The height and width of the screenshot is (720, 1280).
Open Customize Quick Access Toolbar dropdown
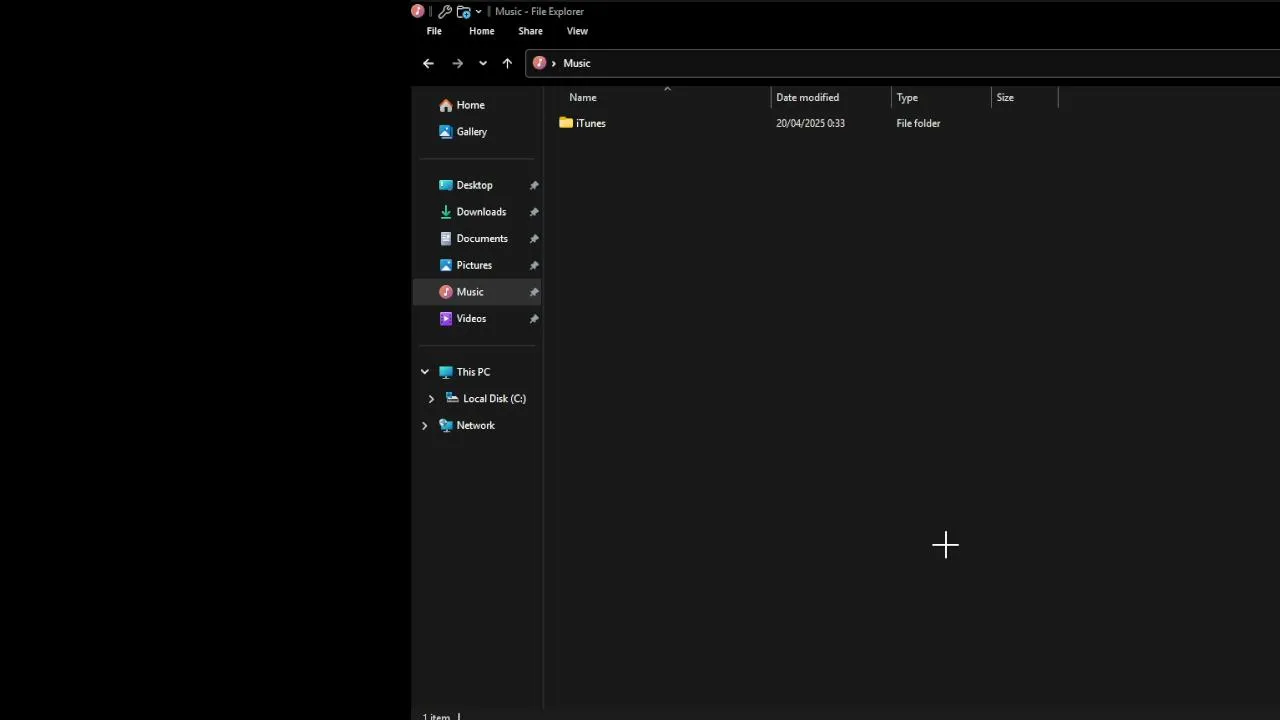pyautogui.click(x=478, y=12)
